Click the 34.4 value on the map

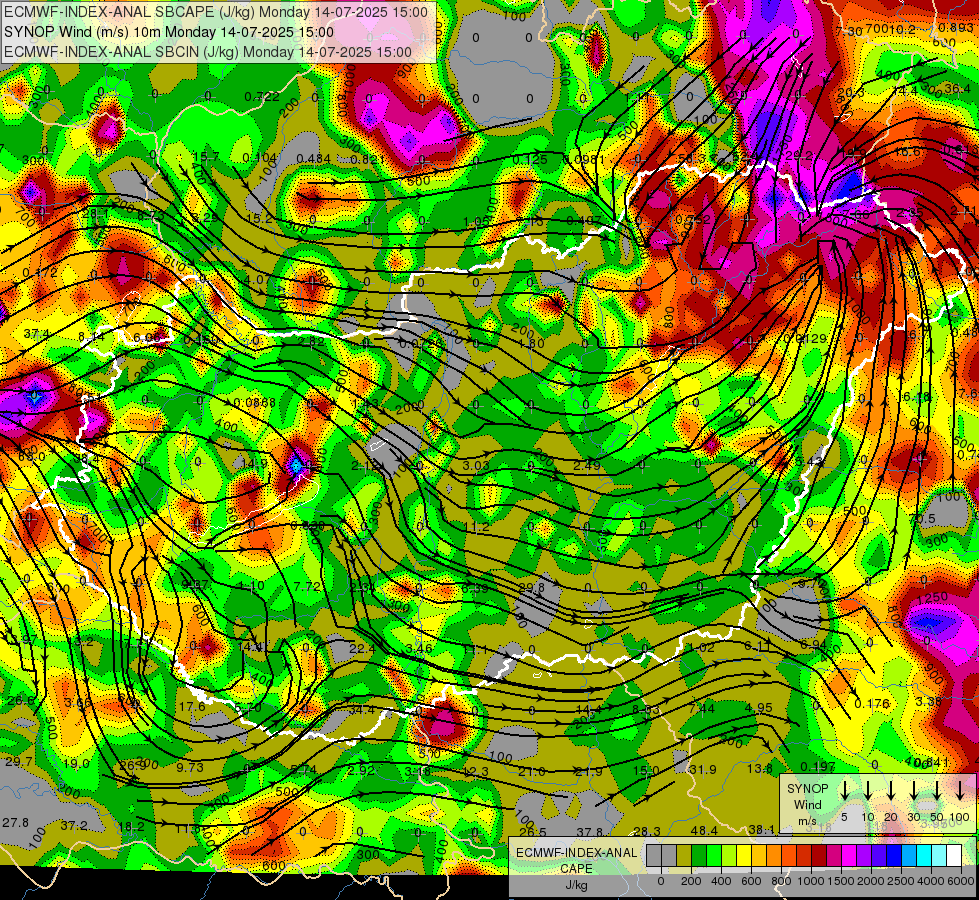[x=362, y=710]
